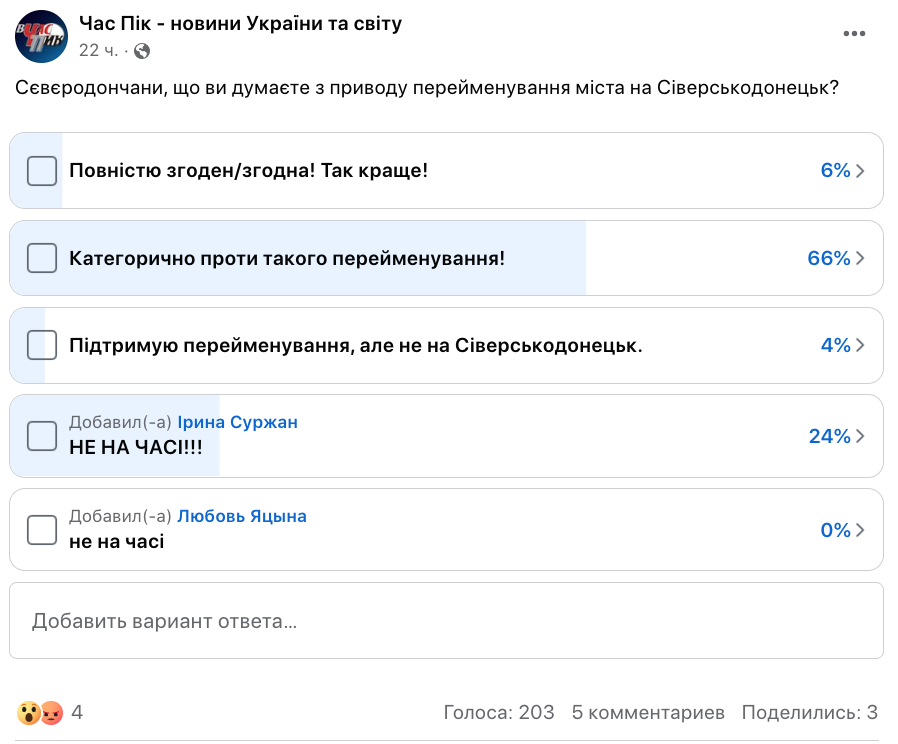Open voters chevron next to 4%
The height and width of the screenshot is (744, 898).
[860, 345]
